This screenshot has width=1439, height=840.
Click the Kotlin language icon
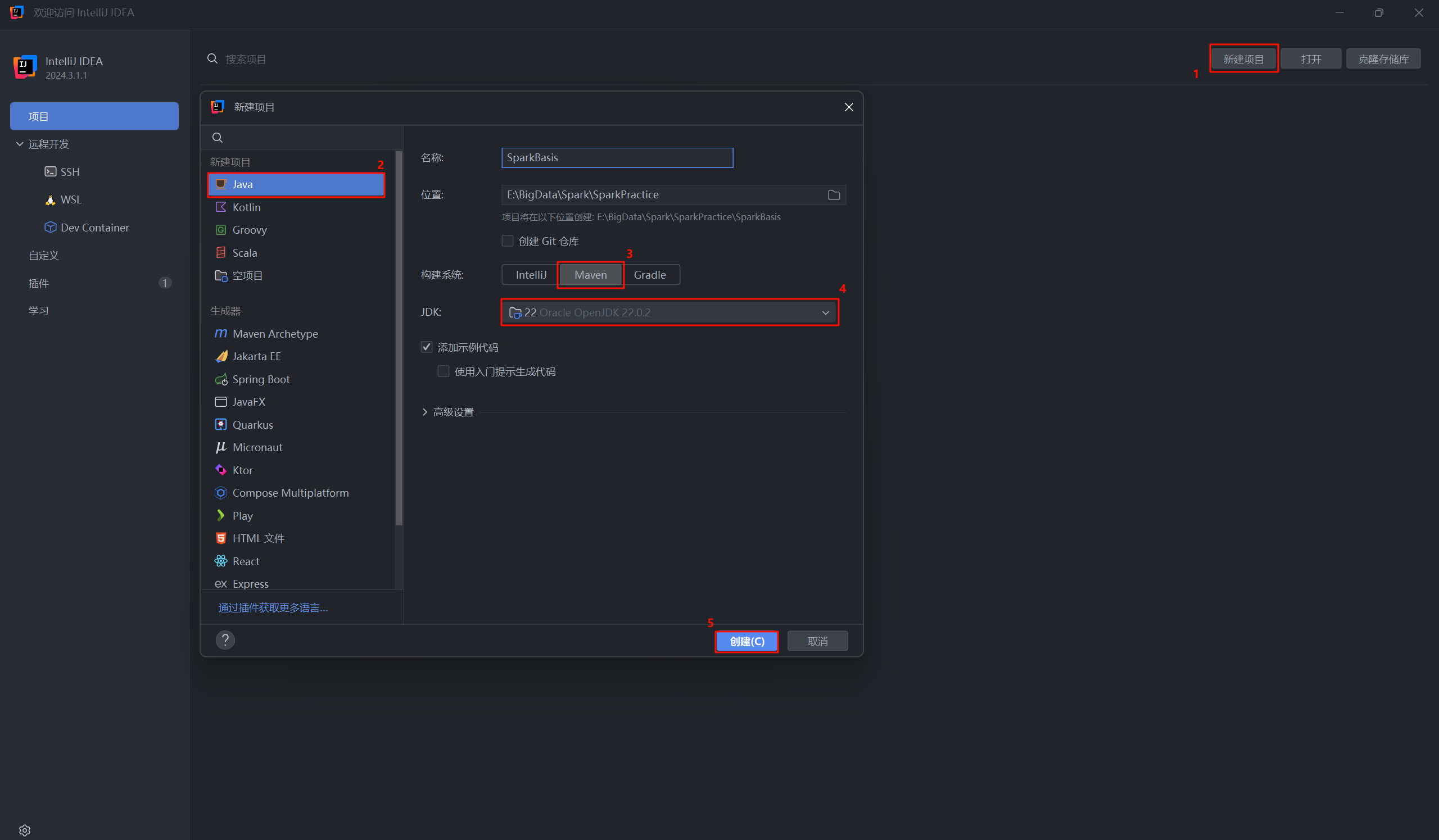click(x=220, y=207)
